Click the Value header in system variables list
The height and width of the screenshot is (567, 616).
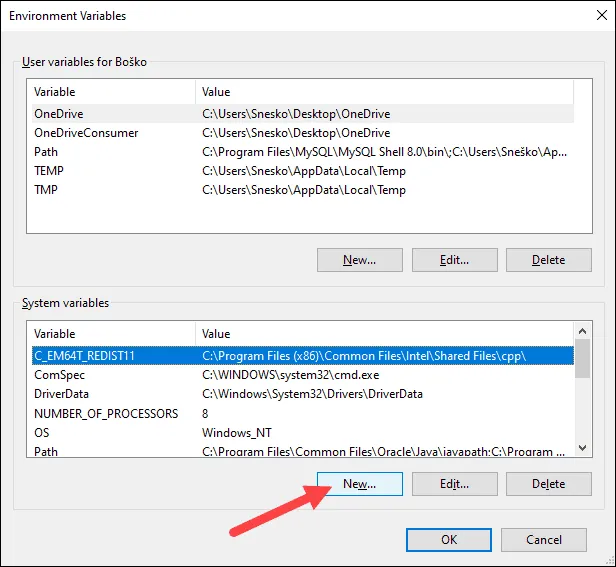384,334
